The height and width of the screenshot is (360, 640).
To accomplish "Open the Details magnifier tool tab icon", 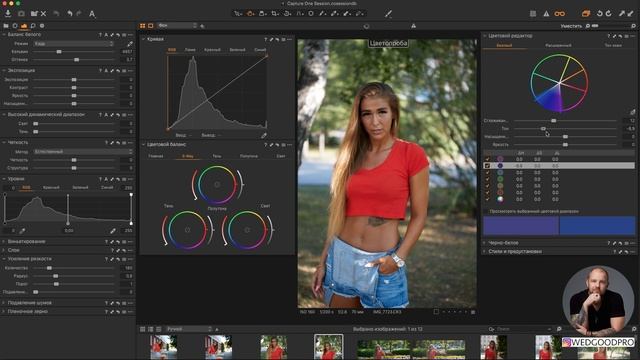I will [x=33, y=26].
